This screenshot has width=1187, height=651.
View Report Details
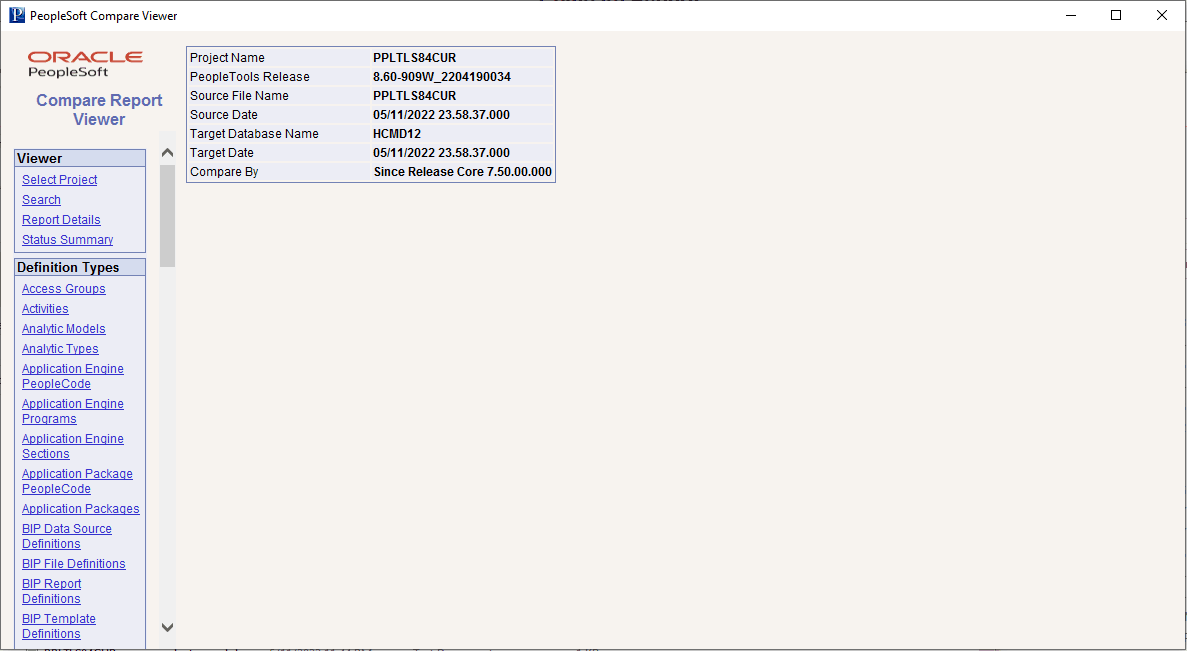pos(61,219)
